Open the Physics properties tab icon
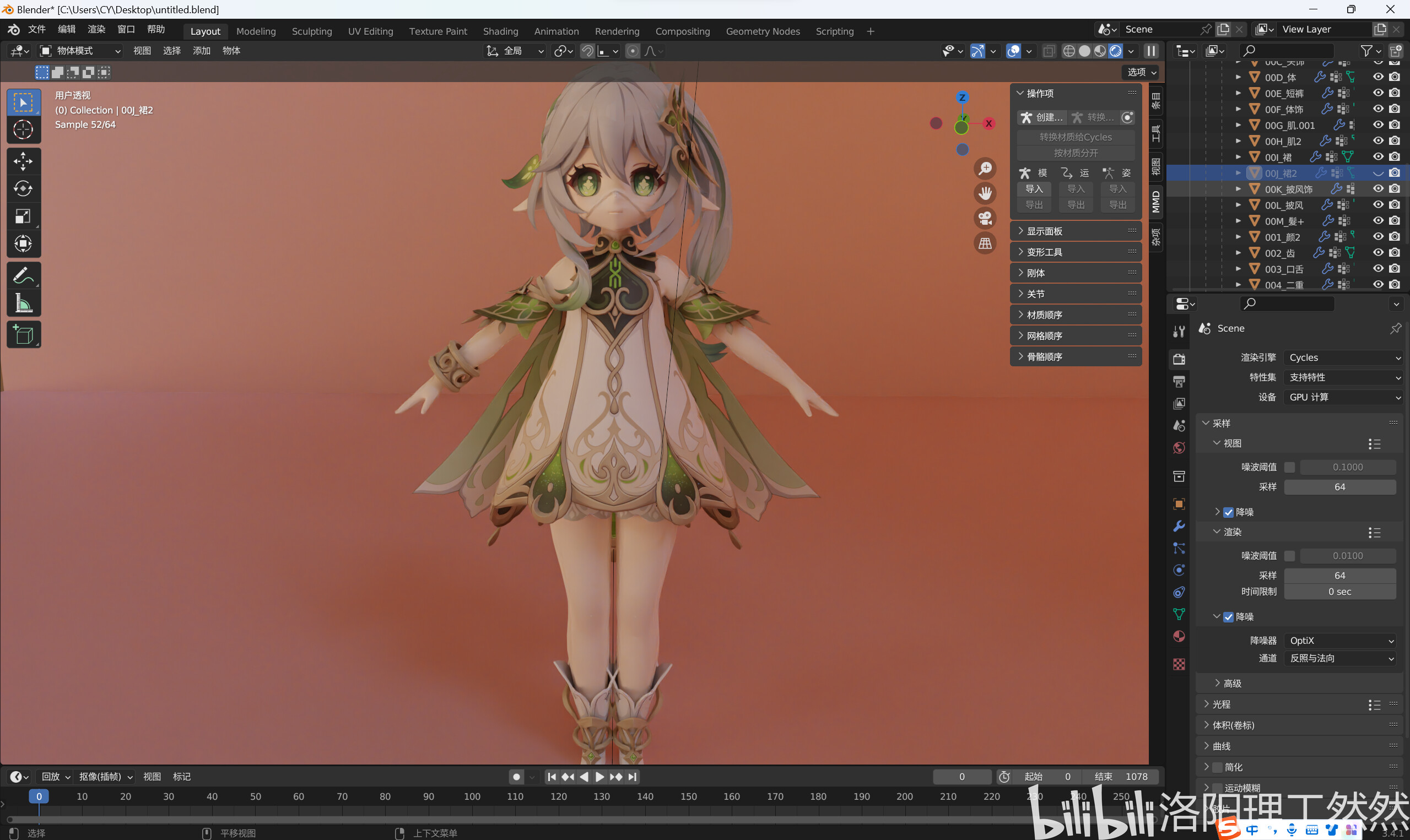Viewport: 1410px width, 840px height. 1179,570
